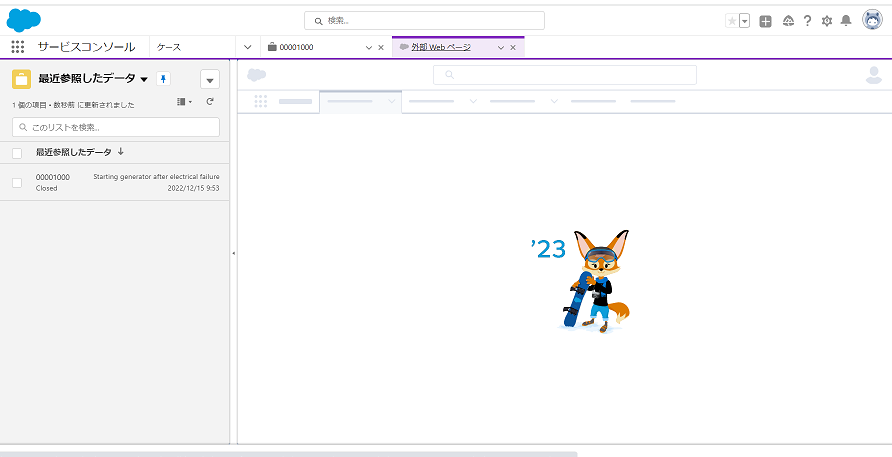The width and height of the screenshot is (892, 457).
Task: Open 外部 Web ページ tab options chevron
Action: (x=501, y=48)
